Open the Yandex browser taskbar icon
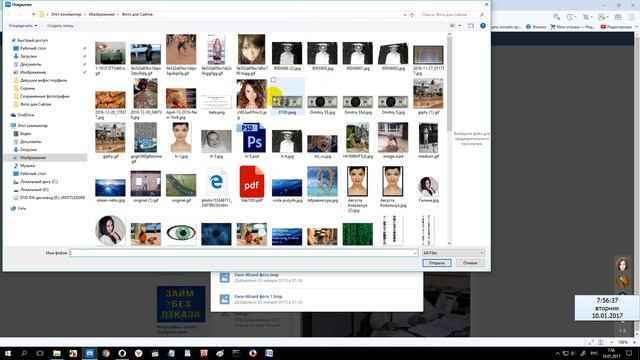Image resolution: width=640 pixels, height=360 pixels. pyautogui.click(x=138, y=353)
